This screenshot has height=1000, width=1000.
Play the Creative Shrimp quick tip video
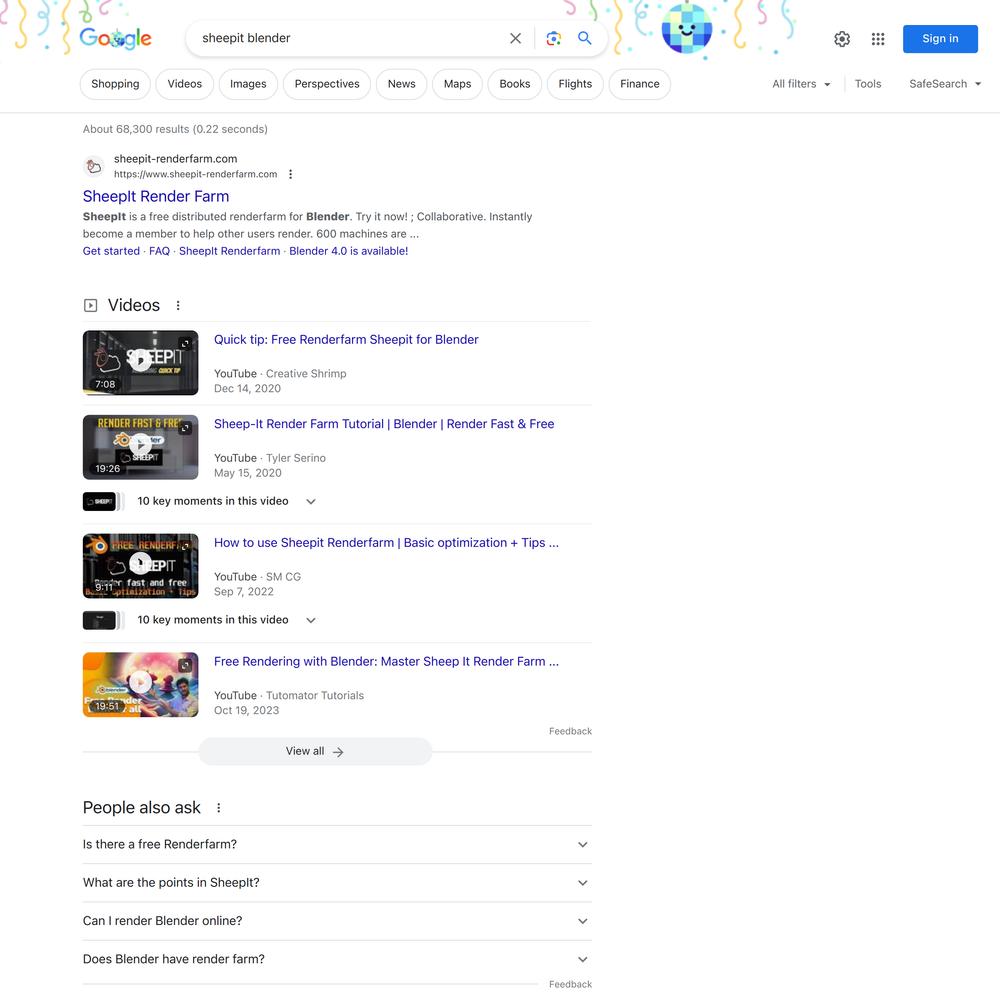(140, 362)
